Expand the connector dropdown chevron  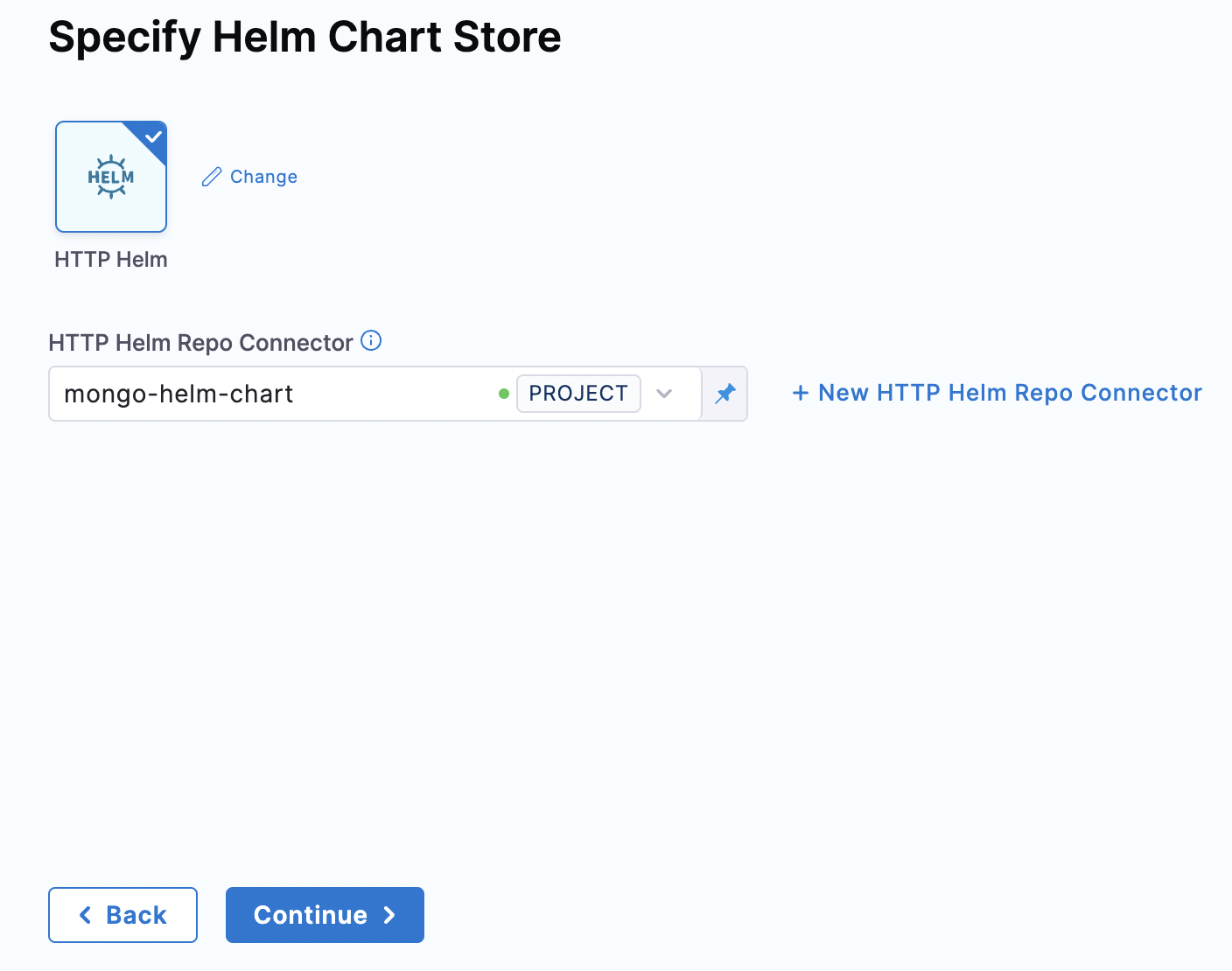(665, 394)
